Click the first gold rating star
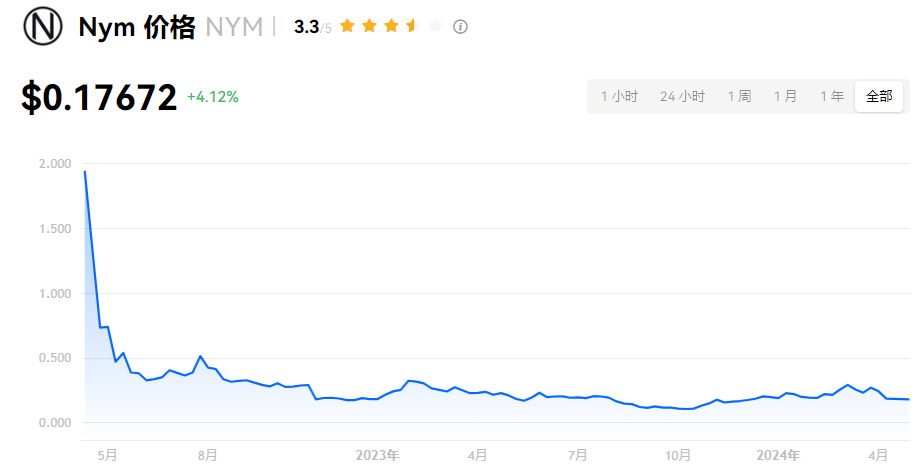Screen dimensions: 916x467 click(347, 26)
